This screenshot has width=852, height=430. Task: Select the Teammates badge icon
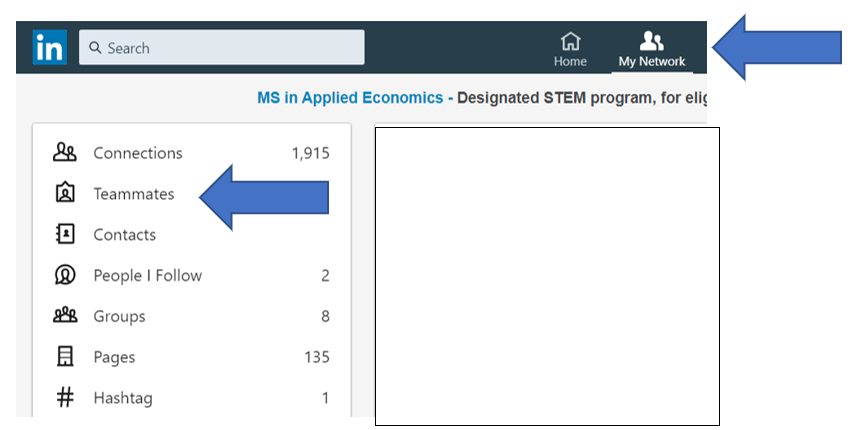(x=65, y=193)
